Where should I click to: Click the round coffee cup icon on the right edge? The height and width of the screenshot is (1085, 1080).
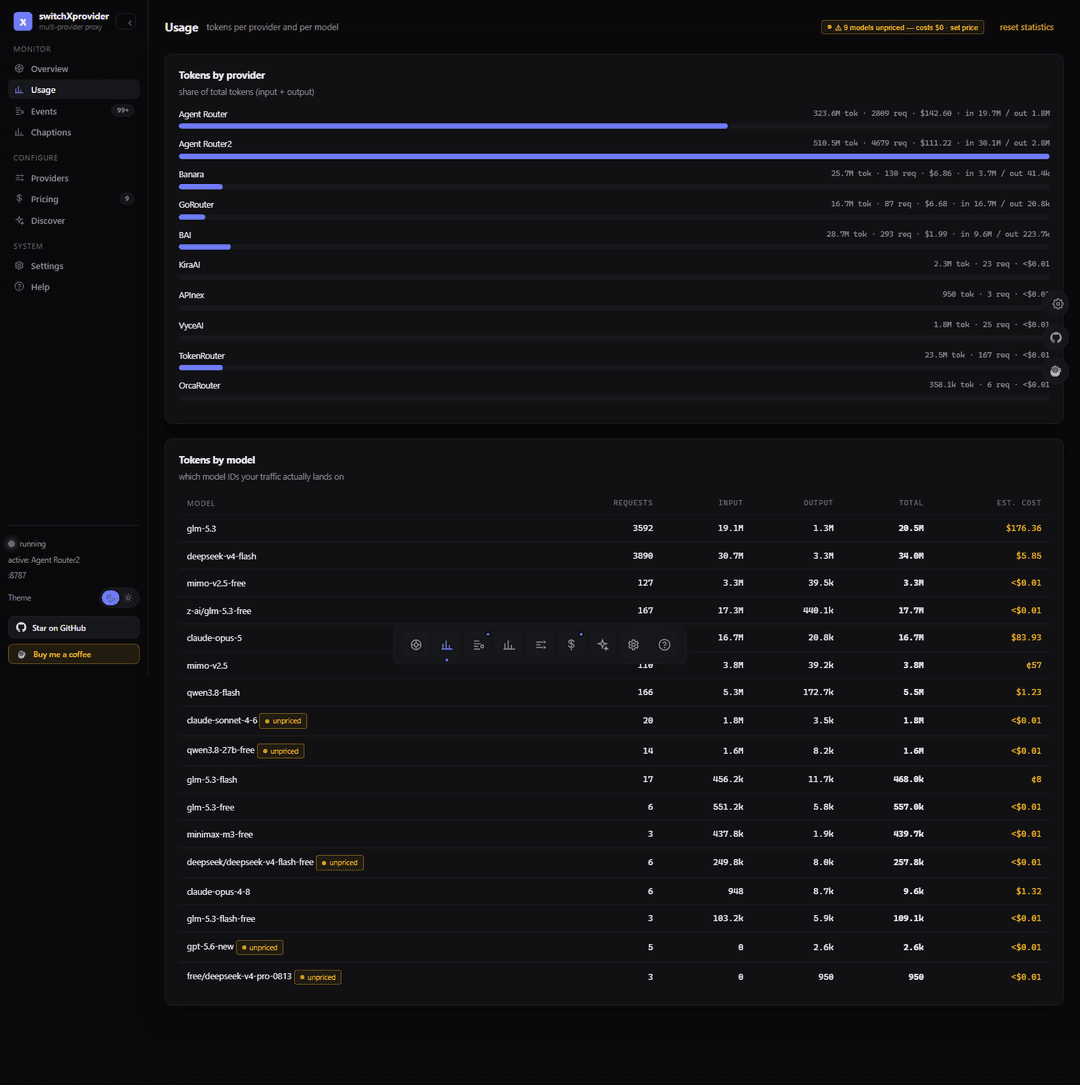pos(1056,372)
